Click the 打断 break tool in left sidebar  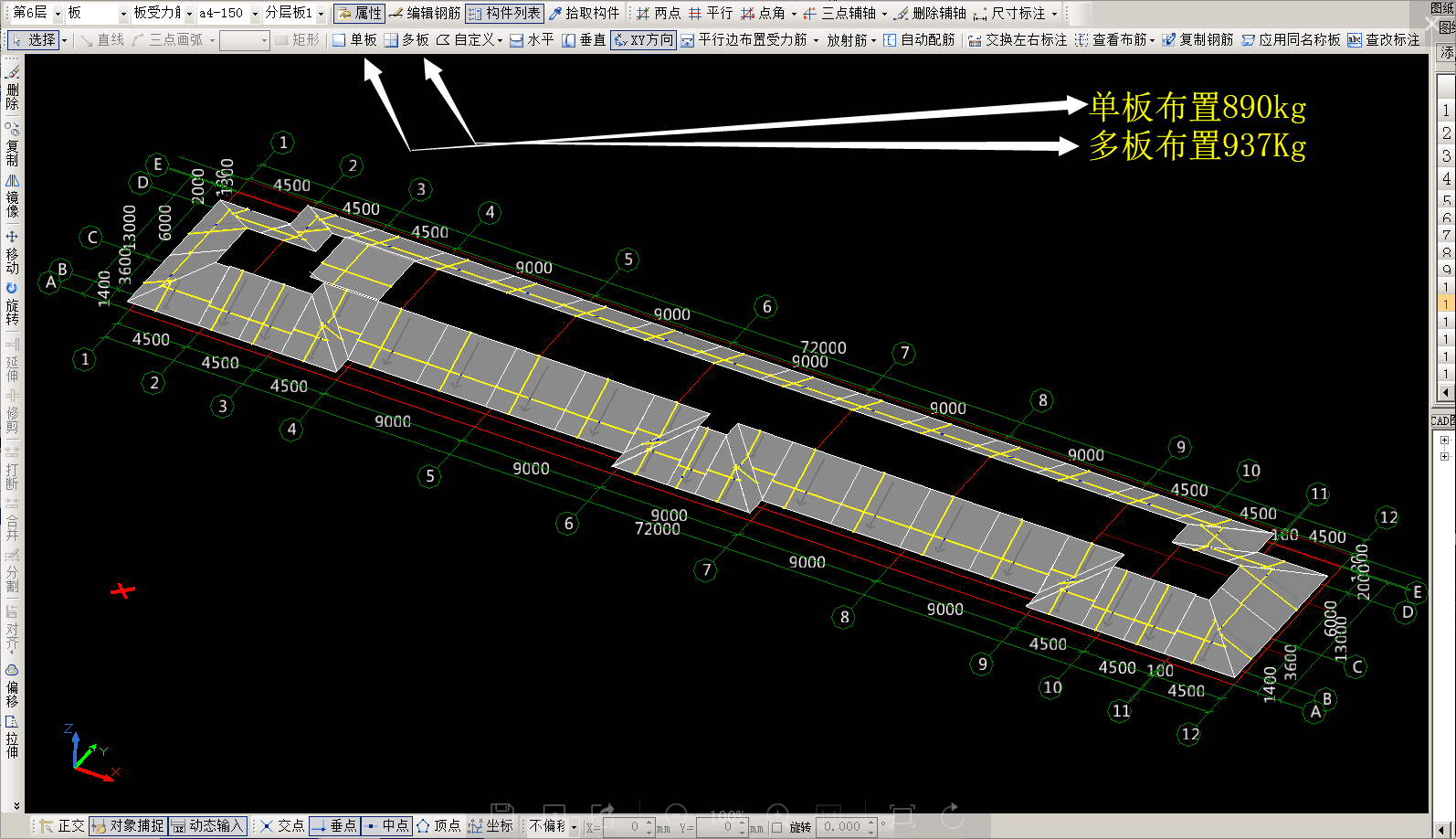click(x=12, y=467)
